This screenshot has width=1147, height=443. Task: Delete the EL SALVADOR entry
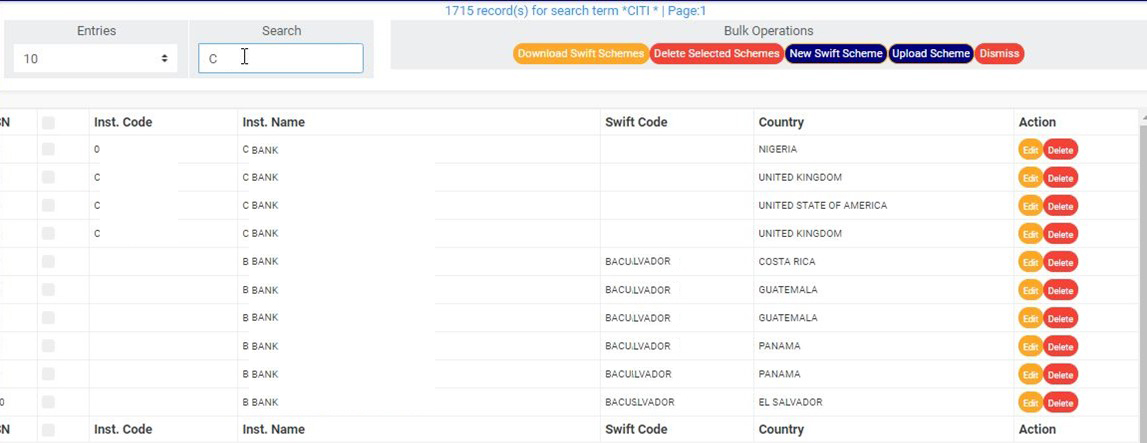(1060, 403)
